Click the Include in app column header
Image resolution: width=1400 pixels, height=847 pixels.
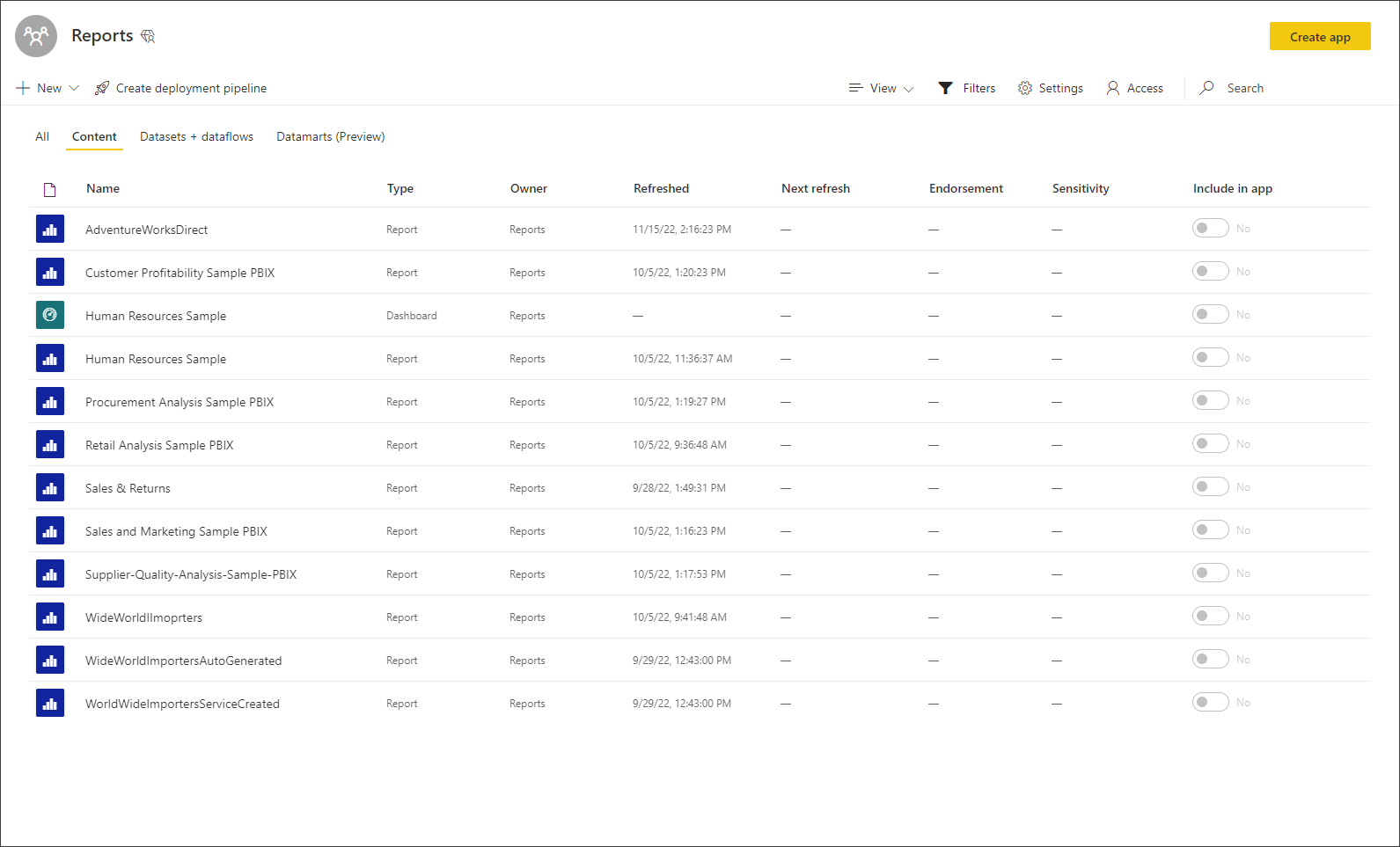[x=1233, y=188]
